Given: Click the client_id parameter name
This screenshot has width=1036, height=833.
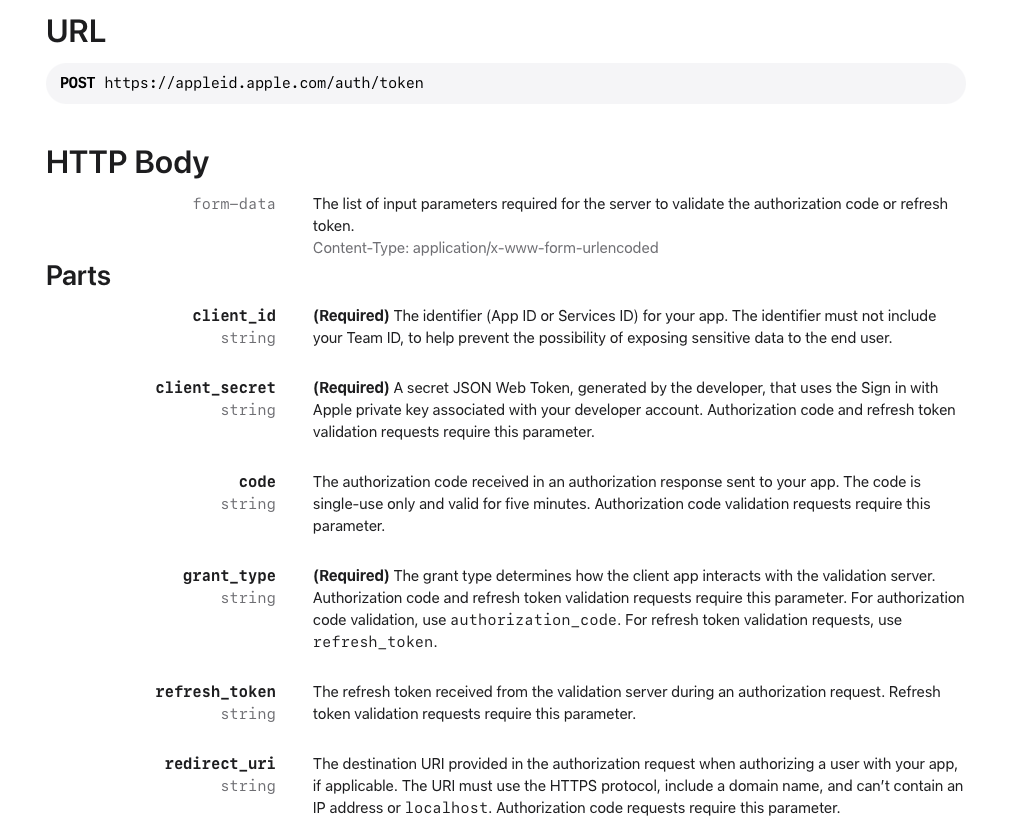Looking at the screenshot, I should tap(234, 316).
